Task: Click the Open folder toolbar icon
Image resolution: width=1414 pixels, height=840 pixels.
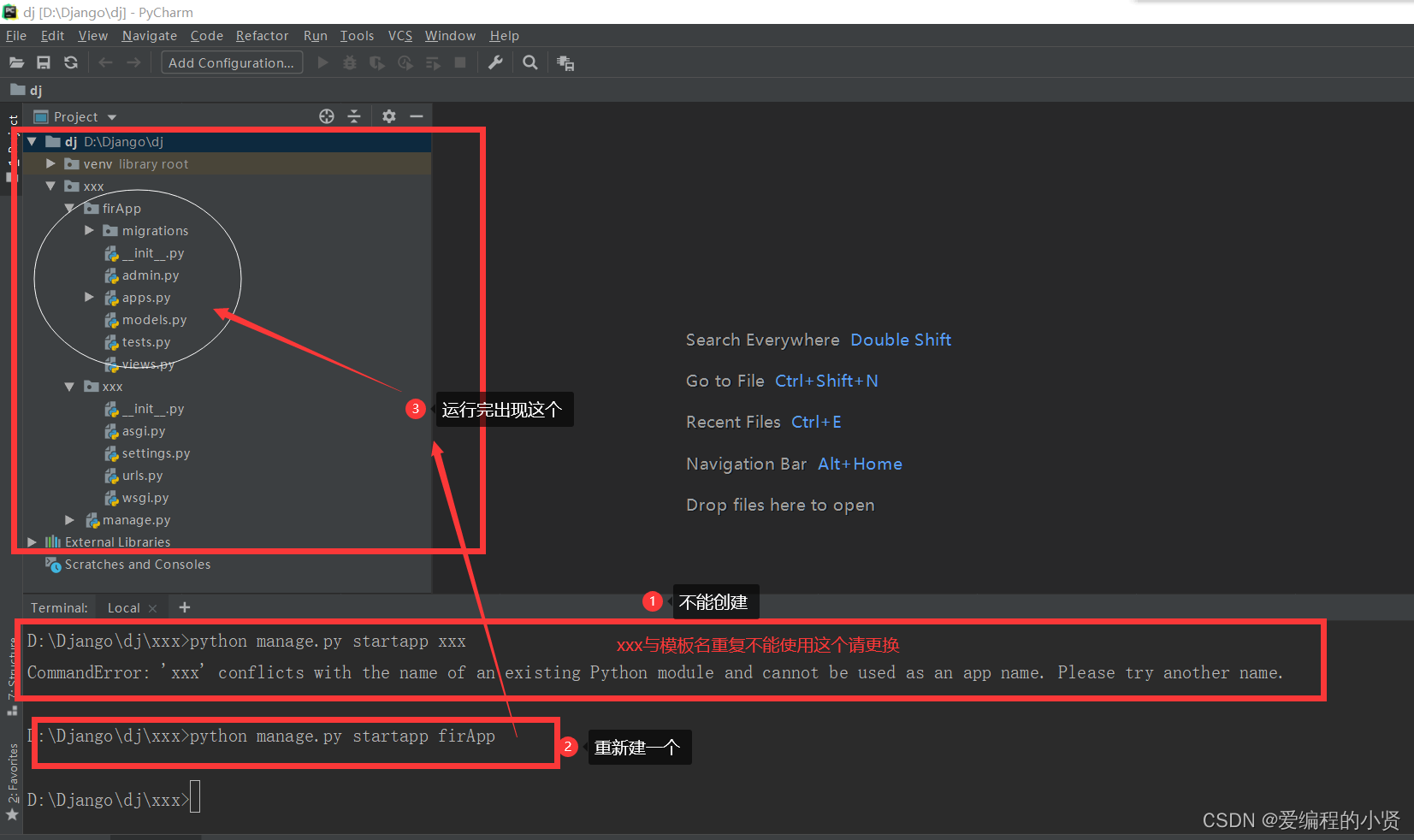Action: [x=16, y=62]
